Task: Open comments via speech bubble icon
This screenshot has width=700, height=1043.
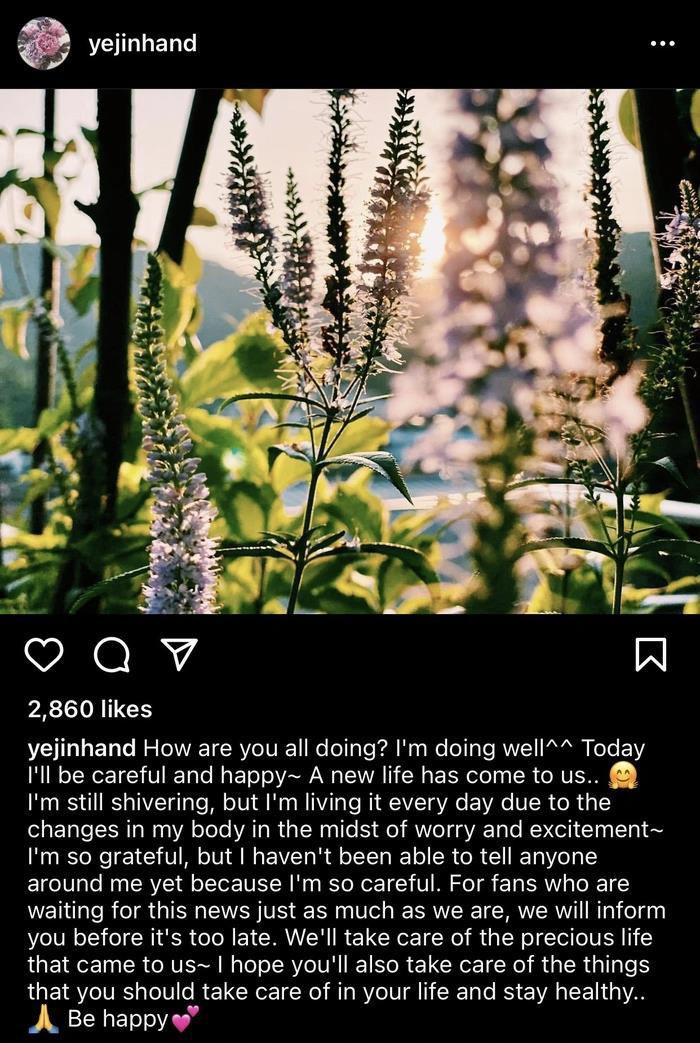Action: [x=111, y=654]
